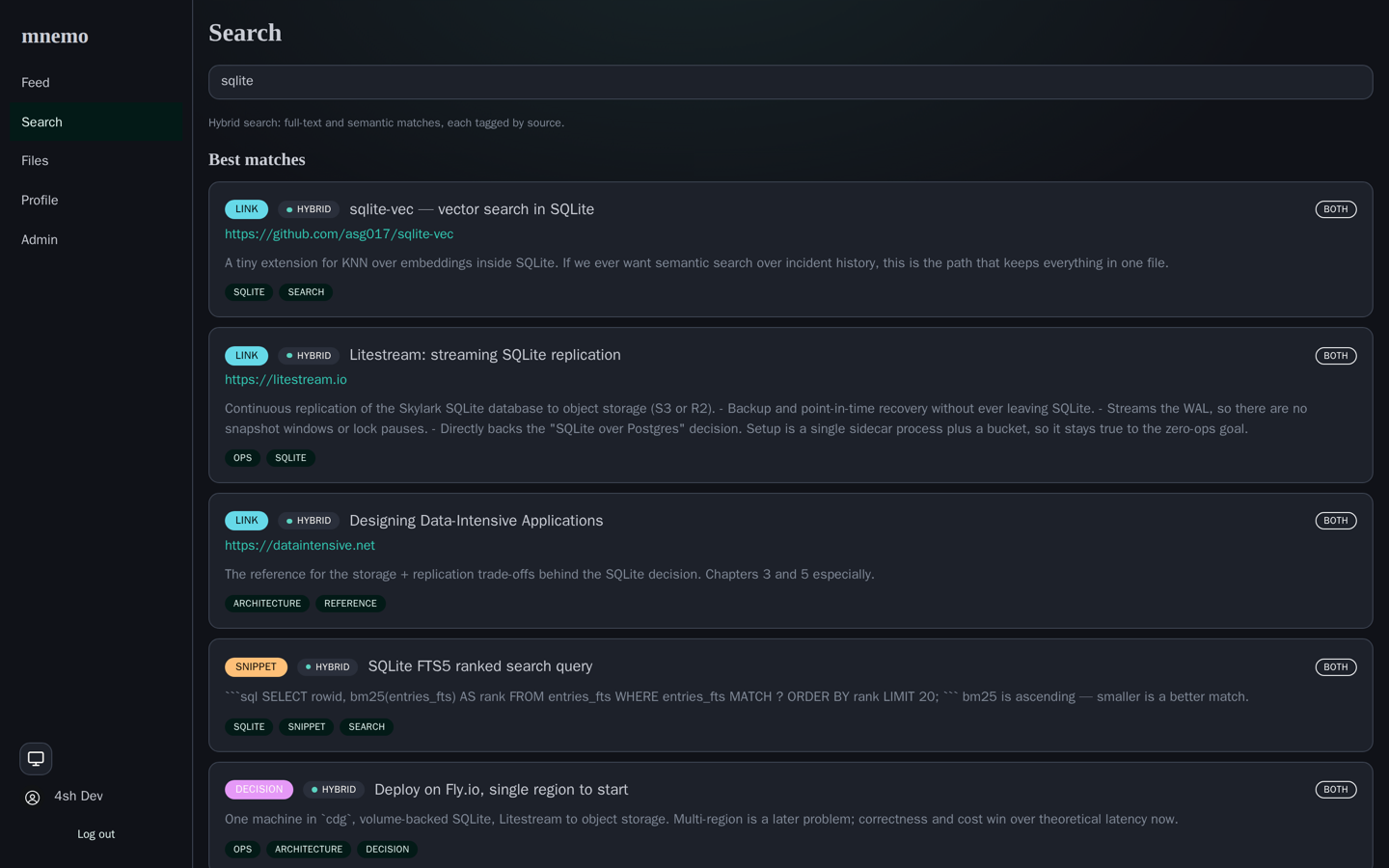The width and height of the screenshot is (1389, 868).
Task: Go to Files in the sidebar
Action: tap(95, 161)
